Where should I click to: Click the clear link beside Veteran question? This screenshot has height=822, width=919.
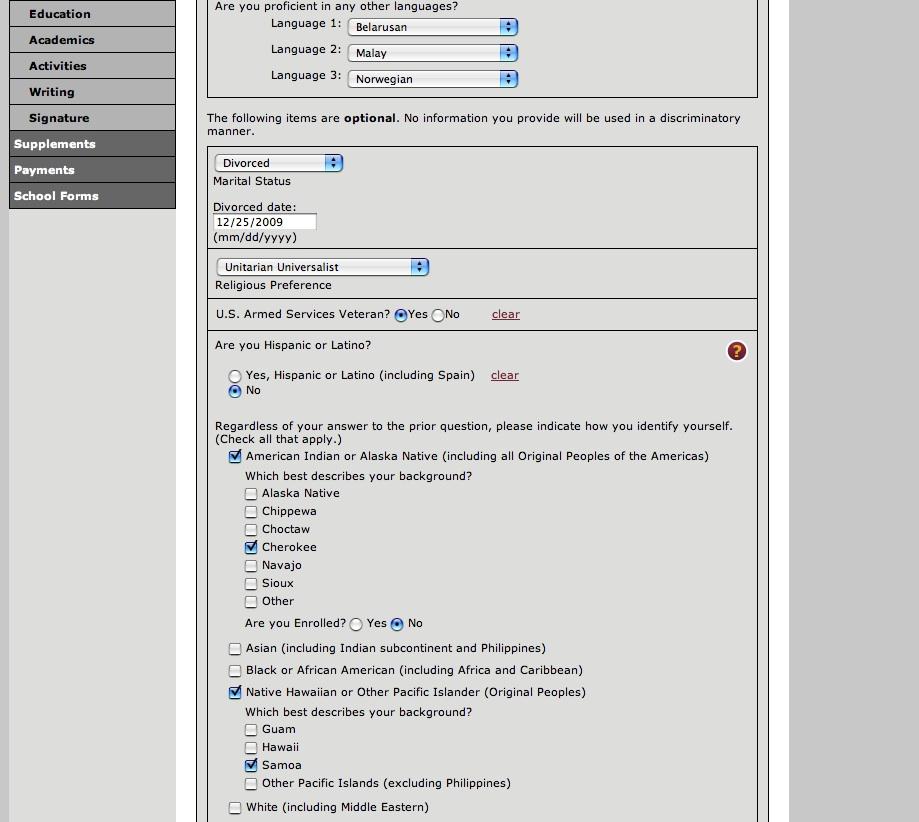506,314
